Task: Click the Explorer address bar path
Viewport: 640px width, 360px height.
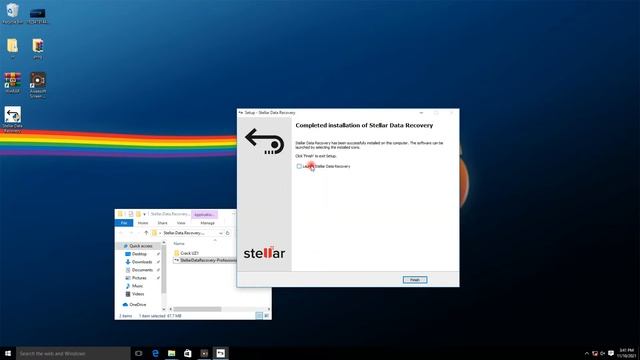Action: 185,233
